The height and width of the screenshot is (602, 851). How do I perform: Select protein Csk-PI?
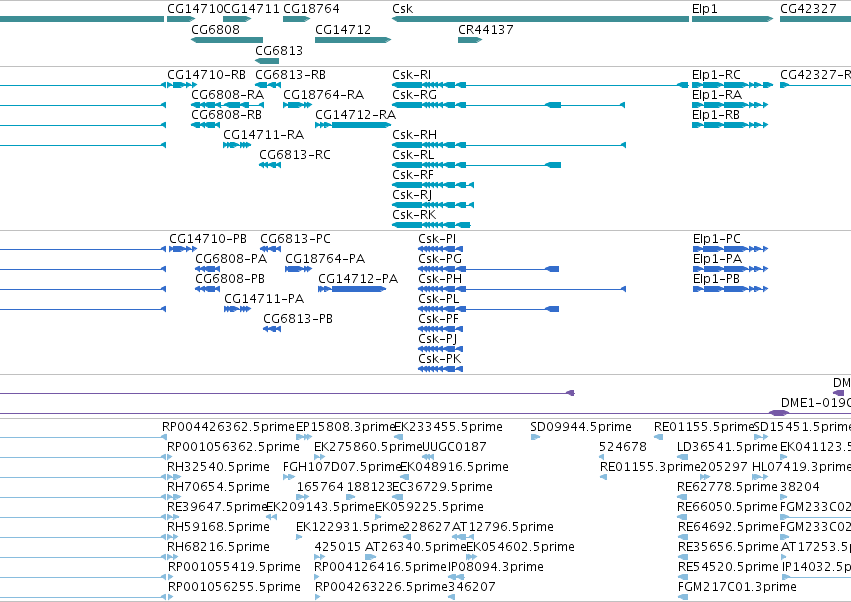437,239
